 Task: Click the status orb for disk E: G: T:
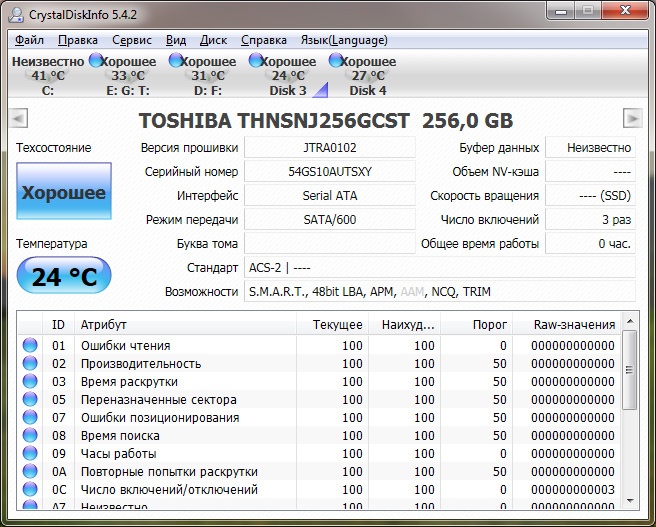96,60
